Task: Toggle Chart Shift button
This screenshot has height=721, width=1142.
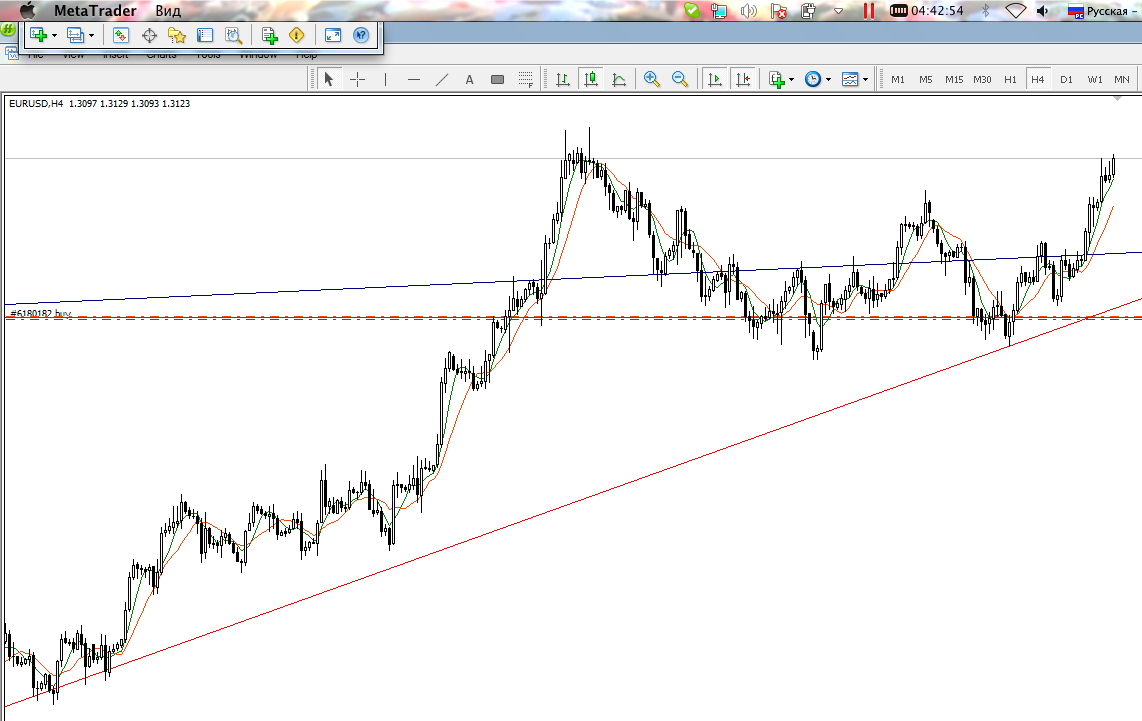Action: [x=743, y=79]
